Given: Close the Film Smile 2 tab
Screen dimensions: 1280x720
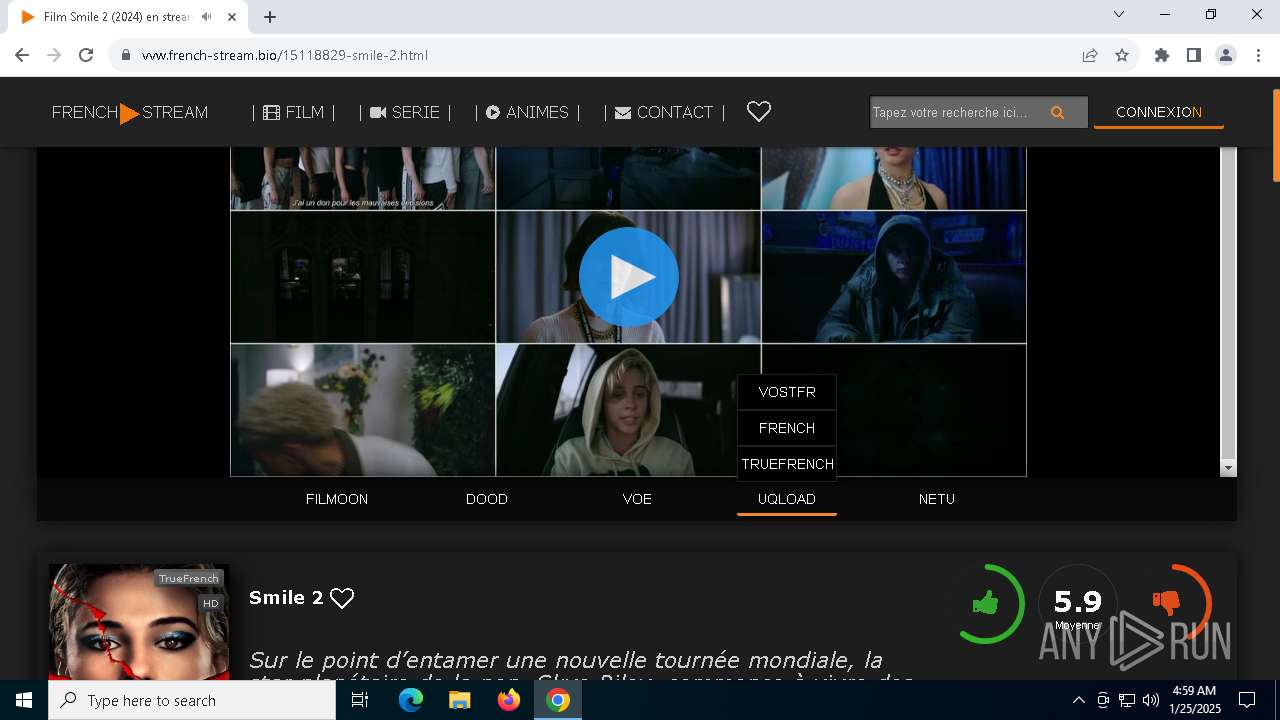Looking at the screenshot, I should (233, 17).
